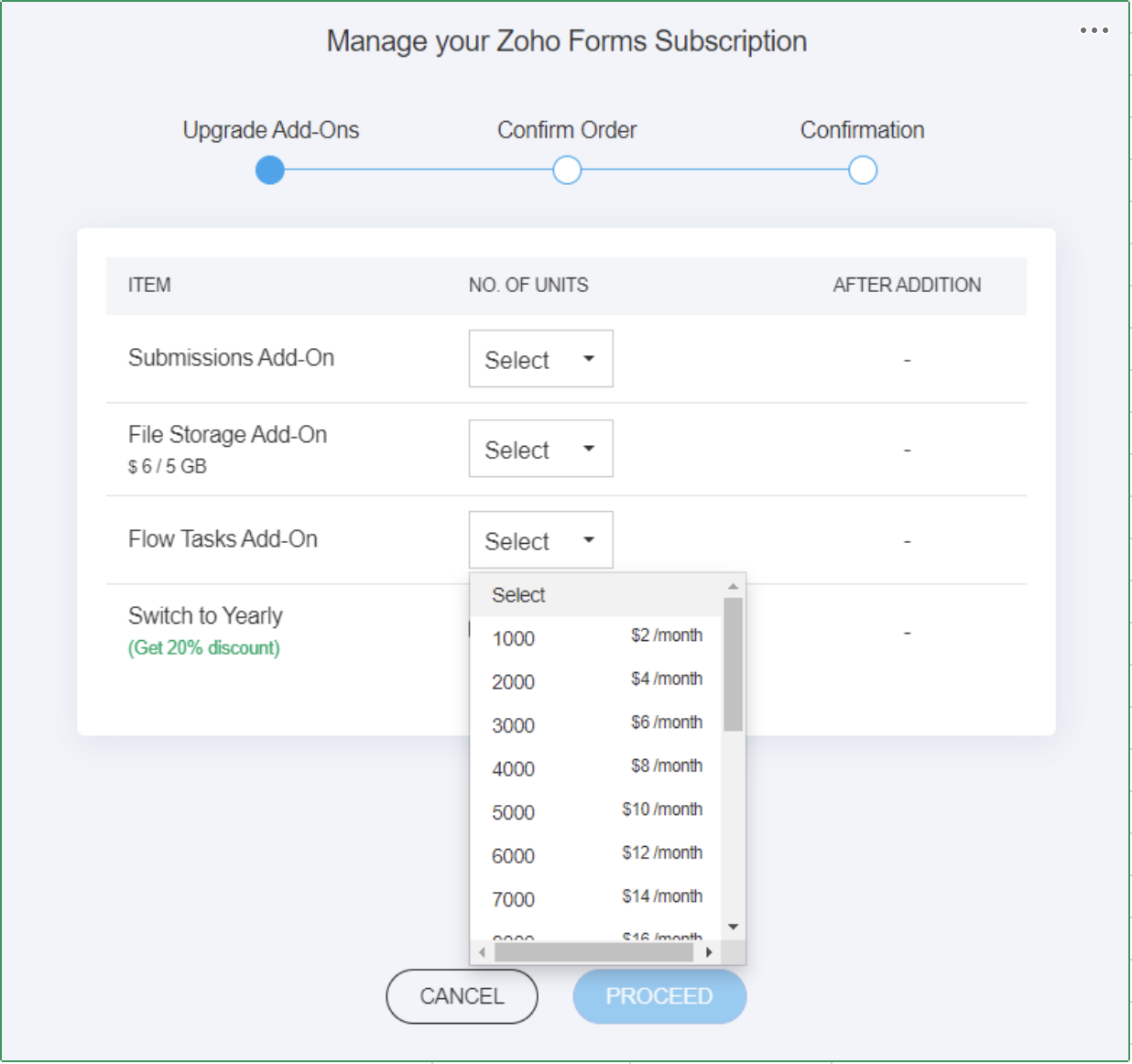Click the PROCEED button
1132x1064 pixels.
tap(659, 996)
